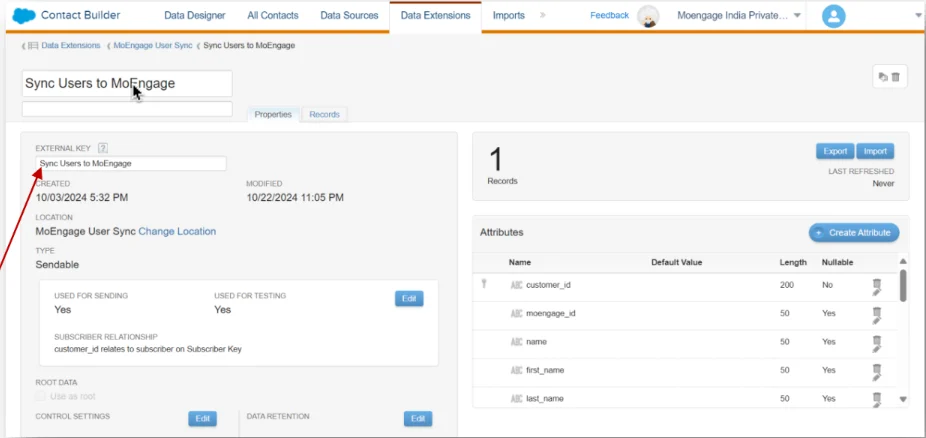Click the Create Attribute button
This screenshot has width=926, height=438.
coord(854,233)
